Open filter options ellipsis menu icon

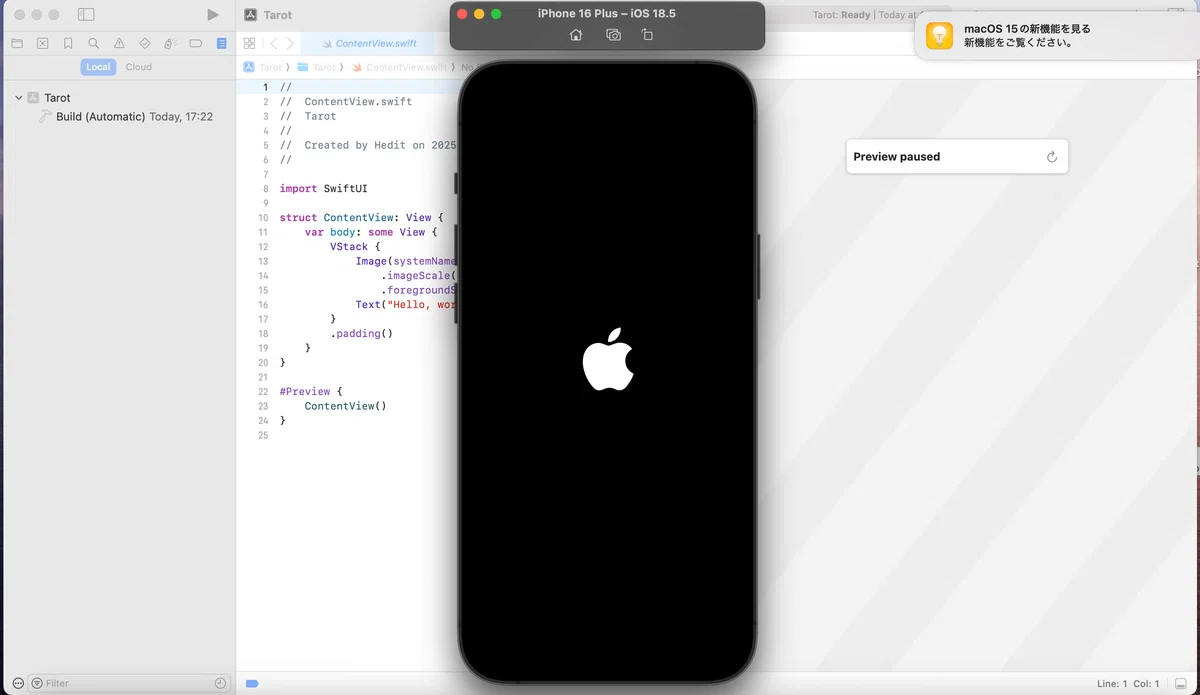[17, 683]
